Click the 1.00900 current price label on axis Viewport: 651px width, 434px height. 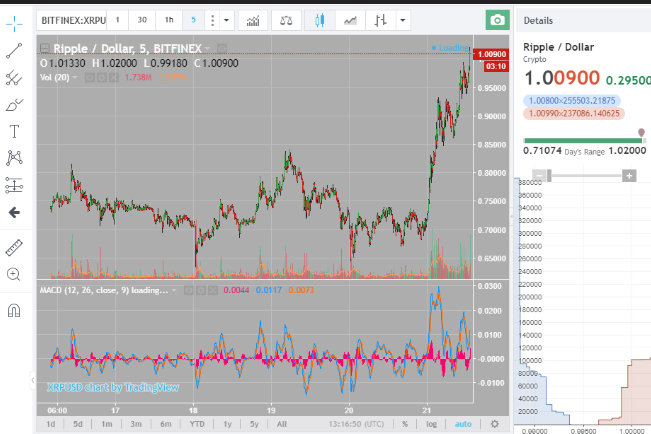coord(491,54)
